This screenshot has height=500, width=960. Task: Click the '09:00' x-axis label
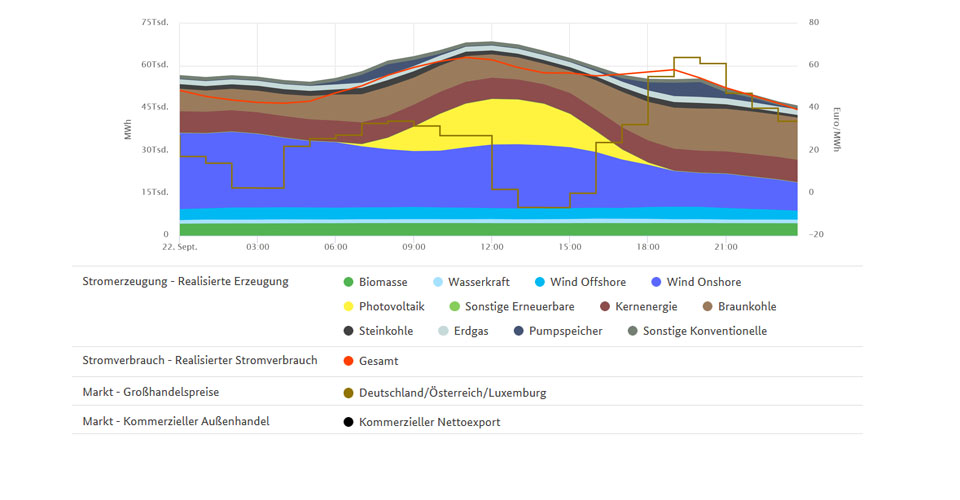pos(414,247)
